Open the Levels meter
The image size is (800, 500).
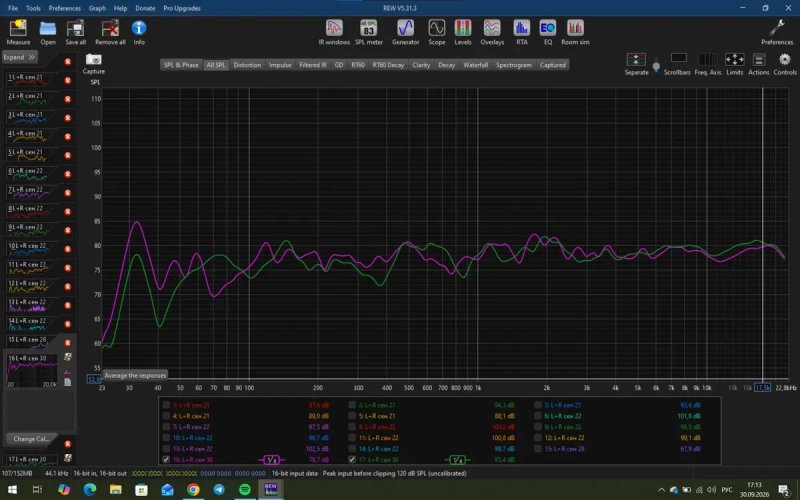(x=463, y=32)
